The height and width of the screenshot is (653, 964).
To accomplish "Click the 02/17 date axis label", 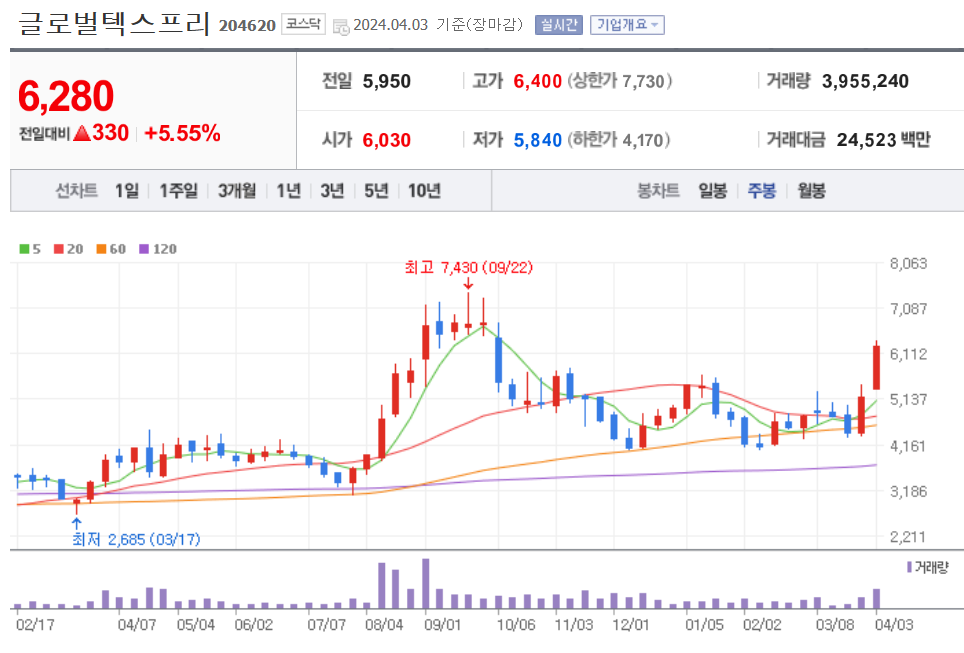I will 35,625.
